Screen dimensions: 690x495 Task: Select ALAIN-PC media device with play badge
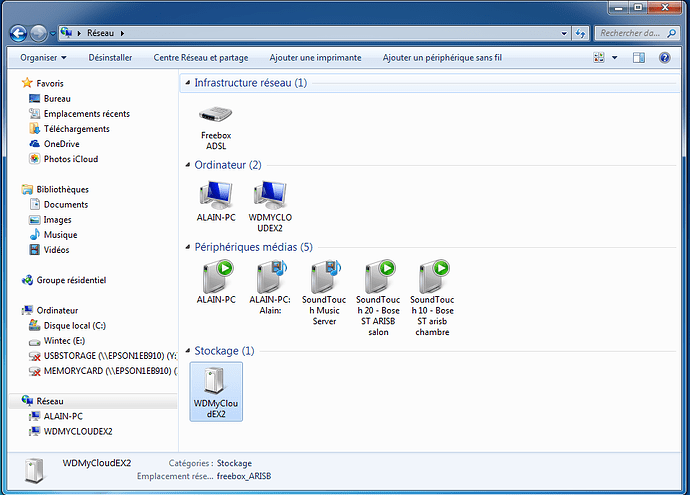tap(216, 282)
